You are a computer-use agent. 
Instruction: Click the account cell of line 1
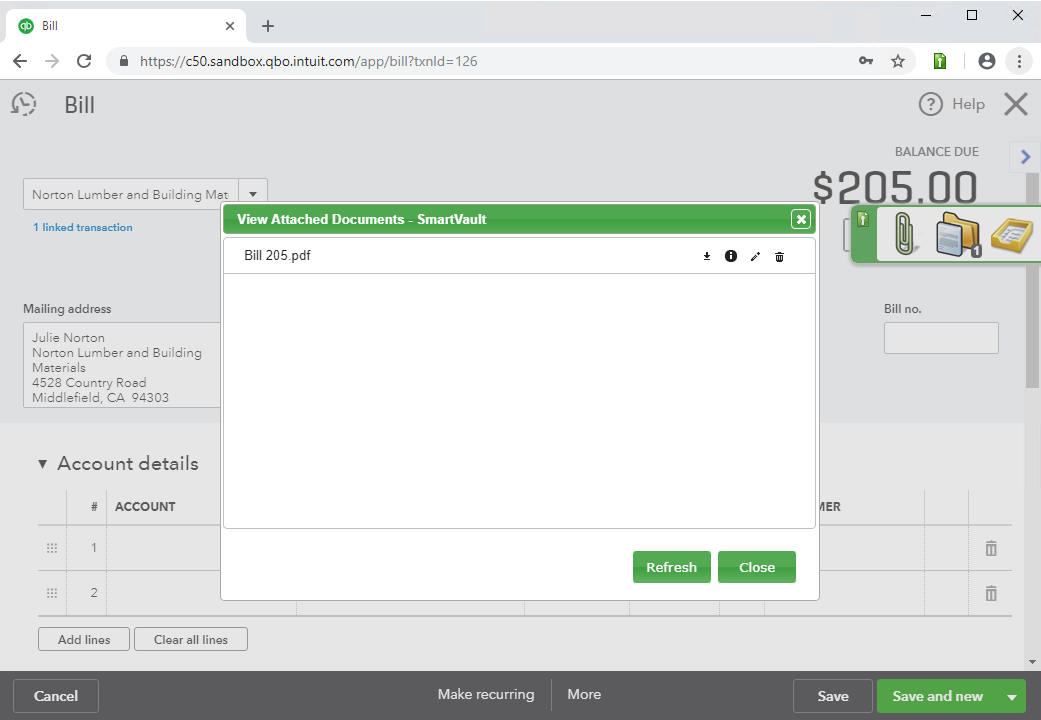click(163, 548)
